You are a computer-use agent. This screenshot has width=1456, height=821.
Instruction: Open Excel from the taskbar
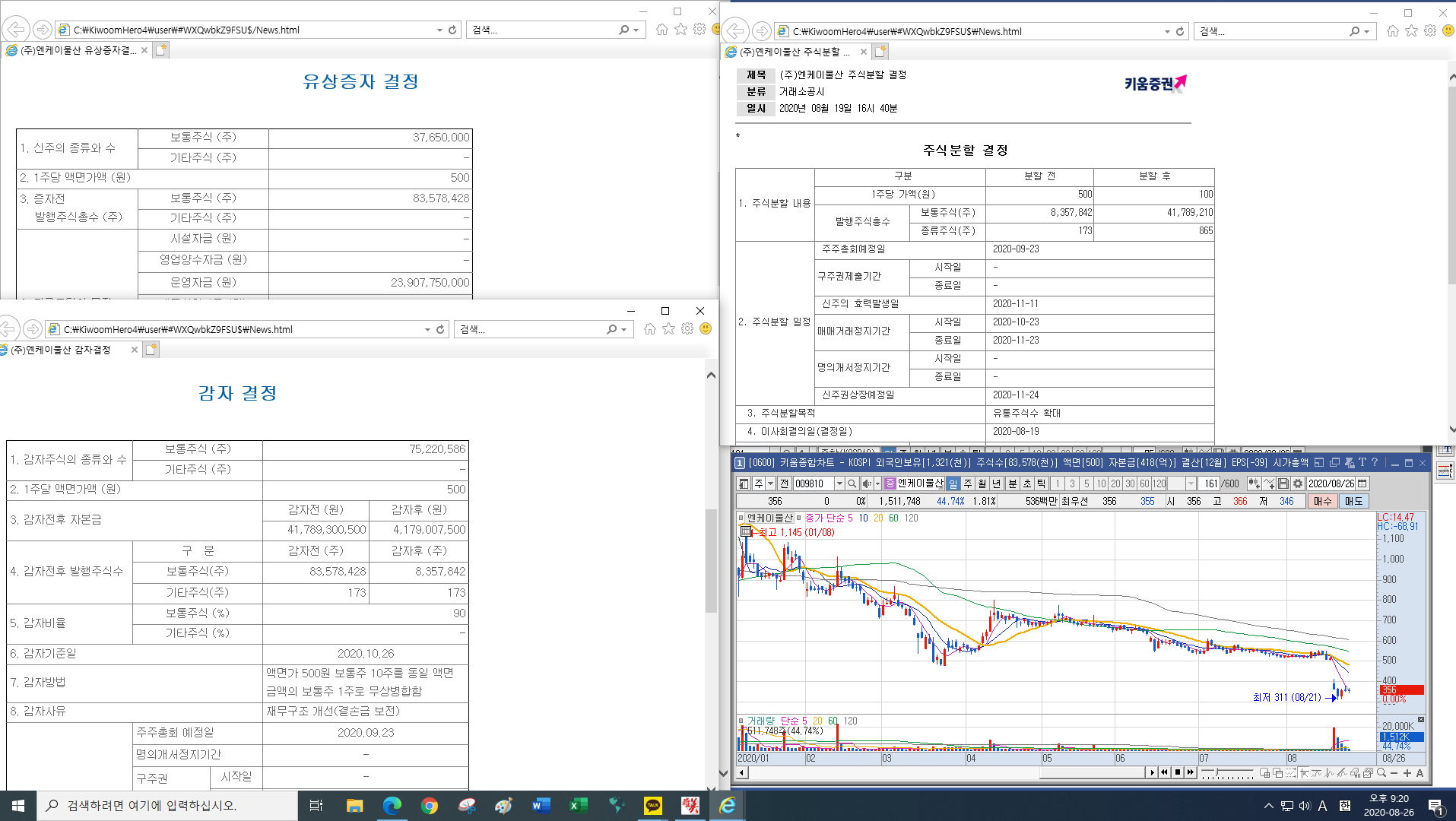[579, 806]
